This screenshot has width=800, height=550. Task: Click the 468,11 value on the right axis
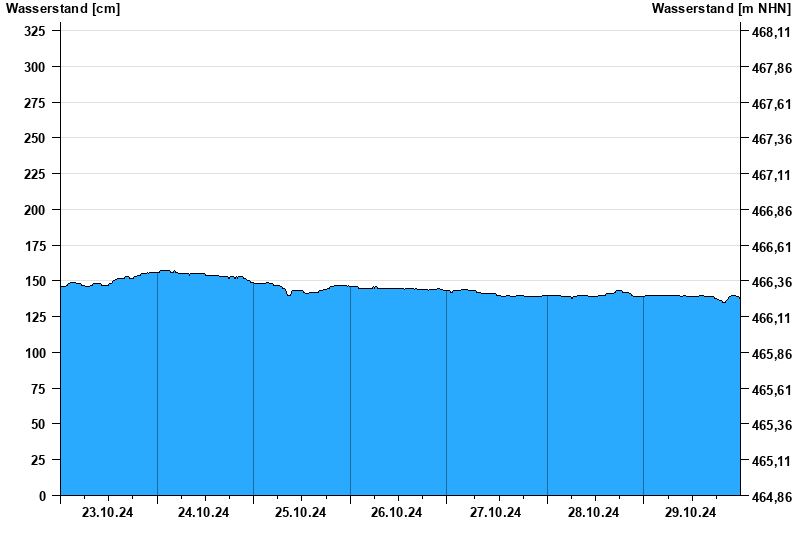[771, 32]
